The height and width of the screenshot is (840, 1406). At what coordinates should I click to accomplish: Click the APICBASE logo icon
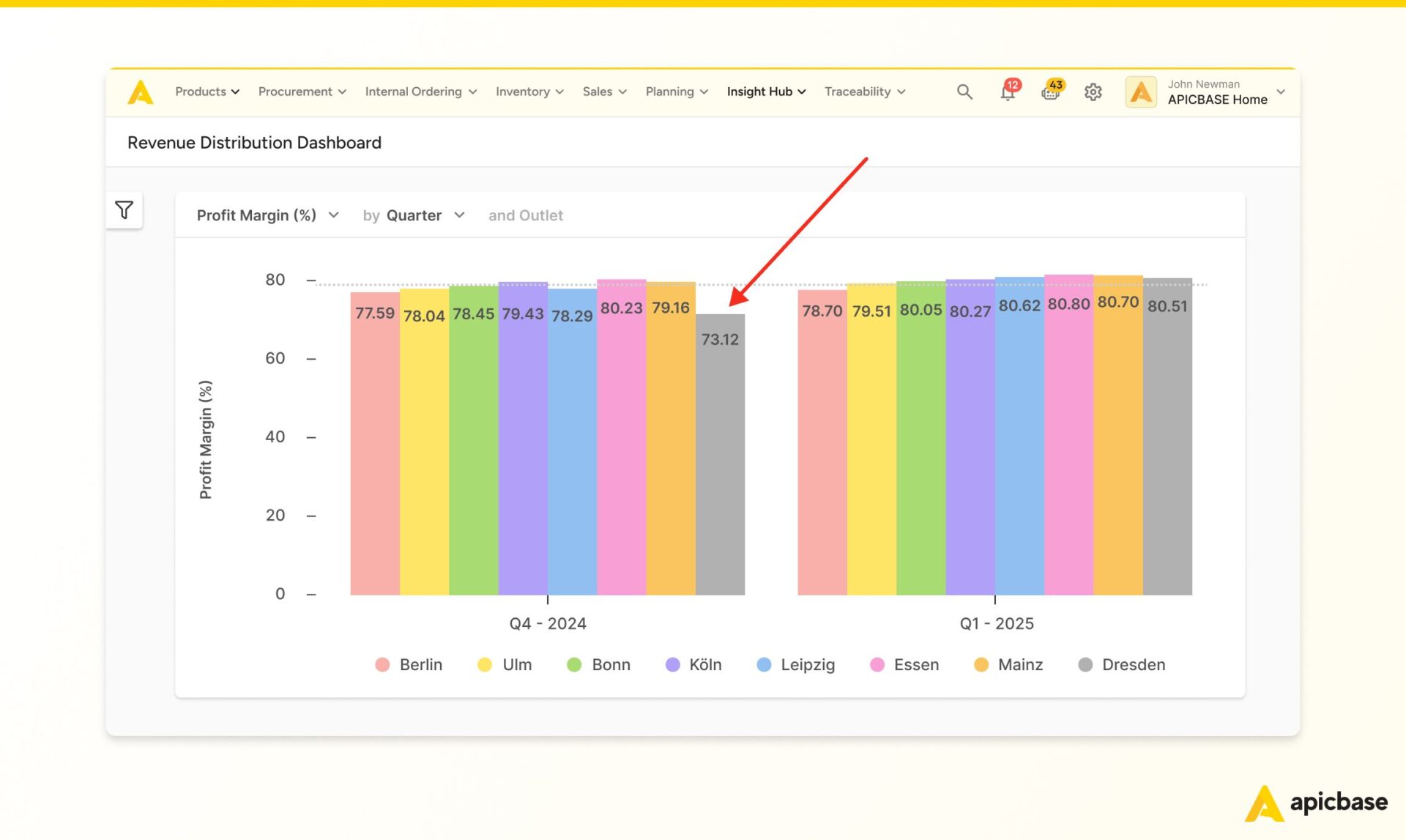(x=139, y=91)
